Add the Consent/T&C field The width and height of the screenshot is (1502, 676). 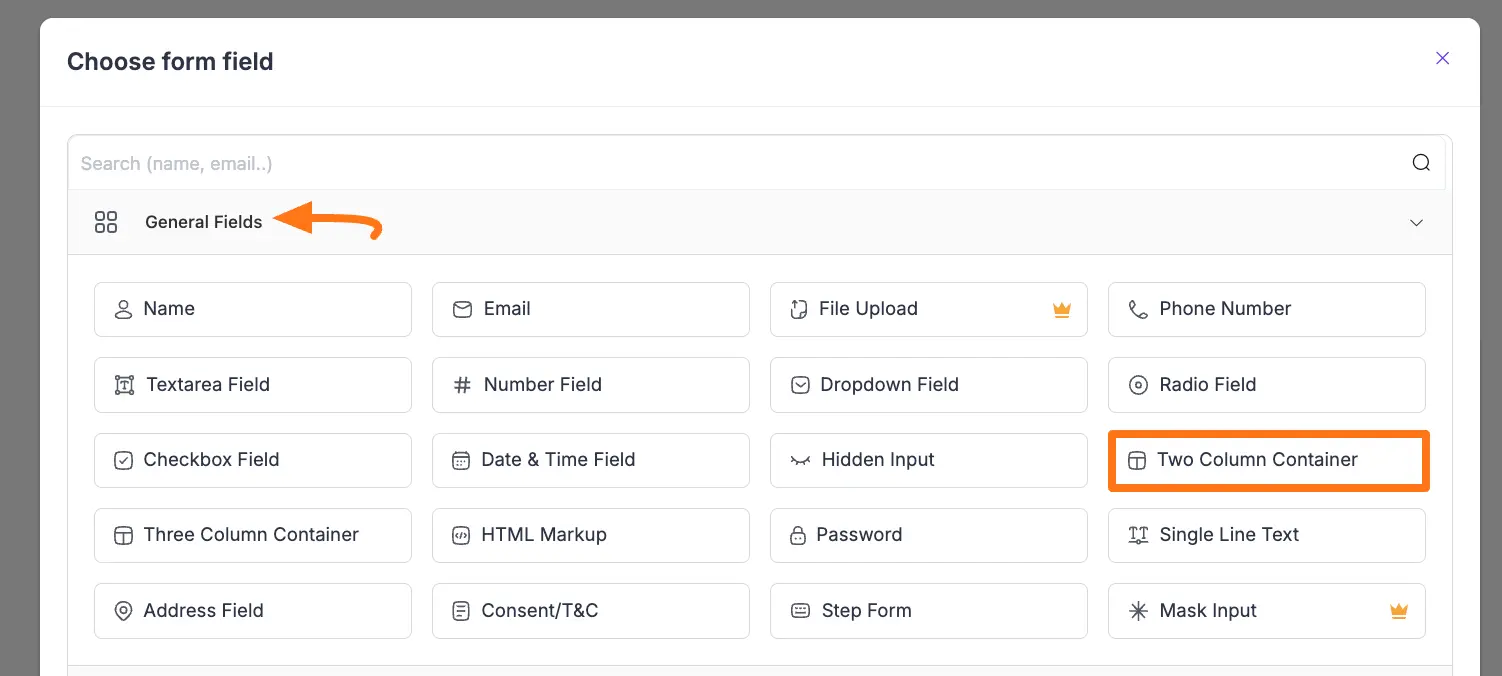click(x=590, y=611)
